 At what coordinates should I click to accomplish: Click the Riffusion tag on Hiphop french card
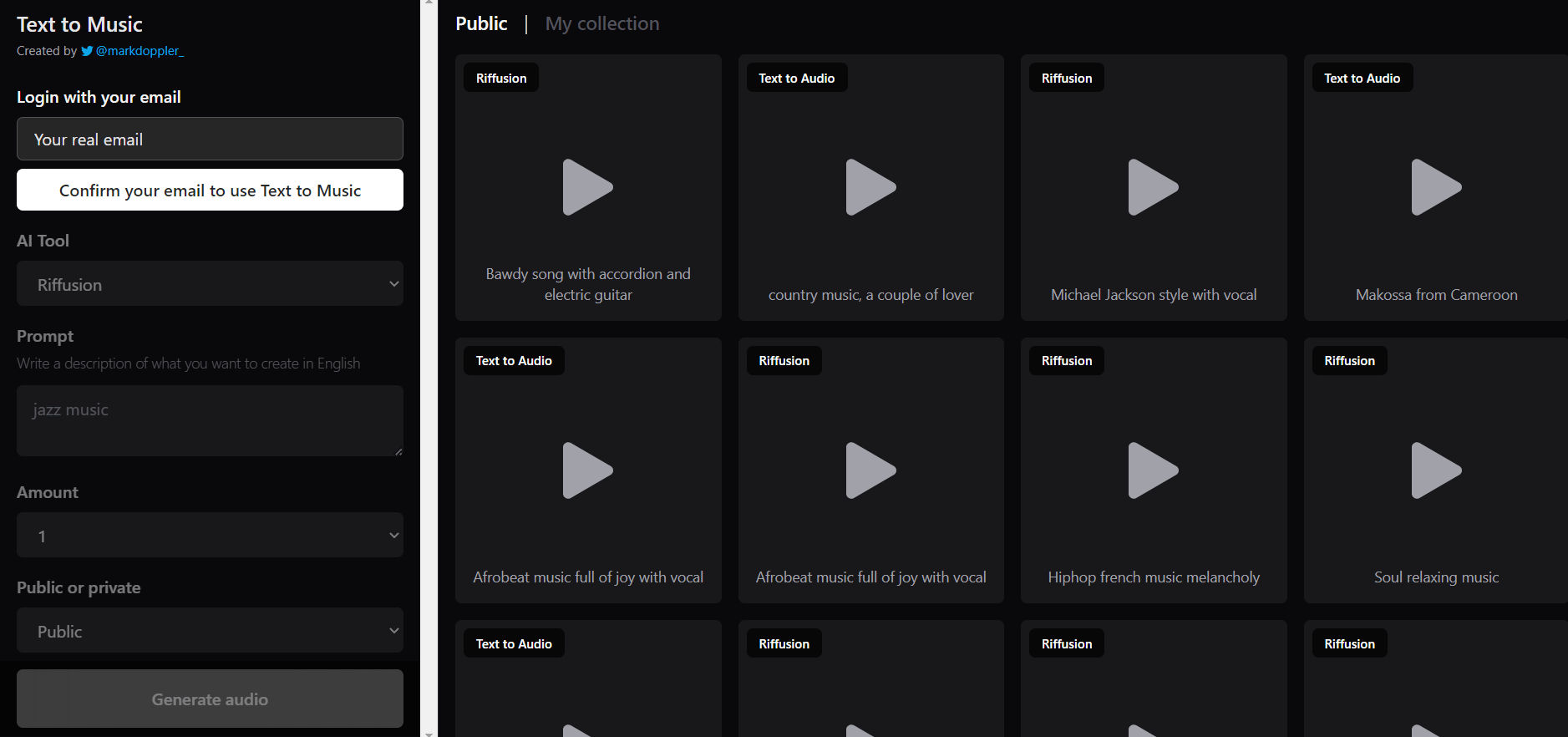1067,360
